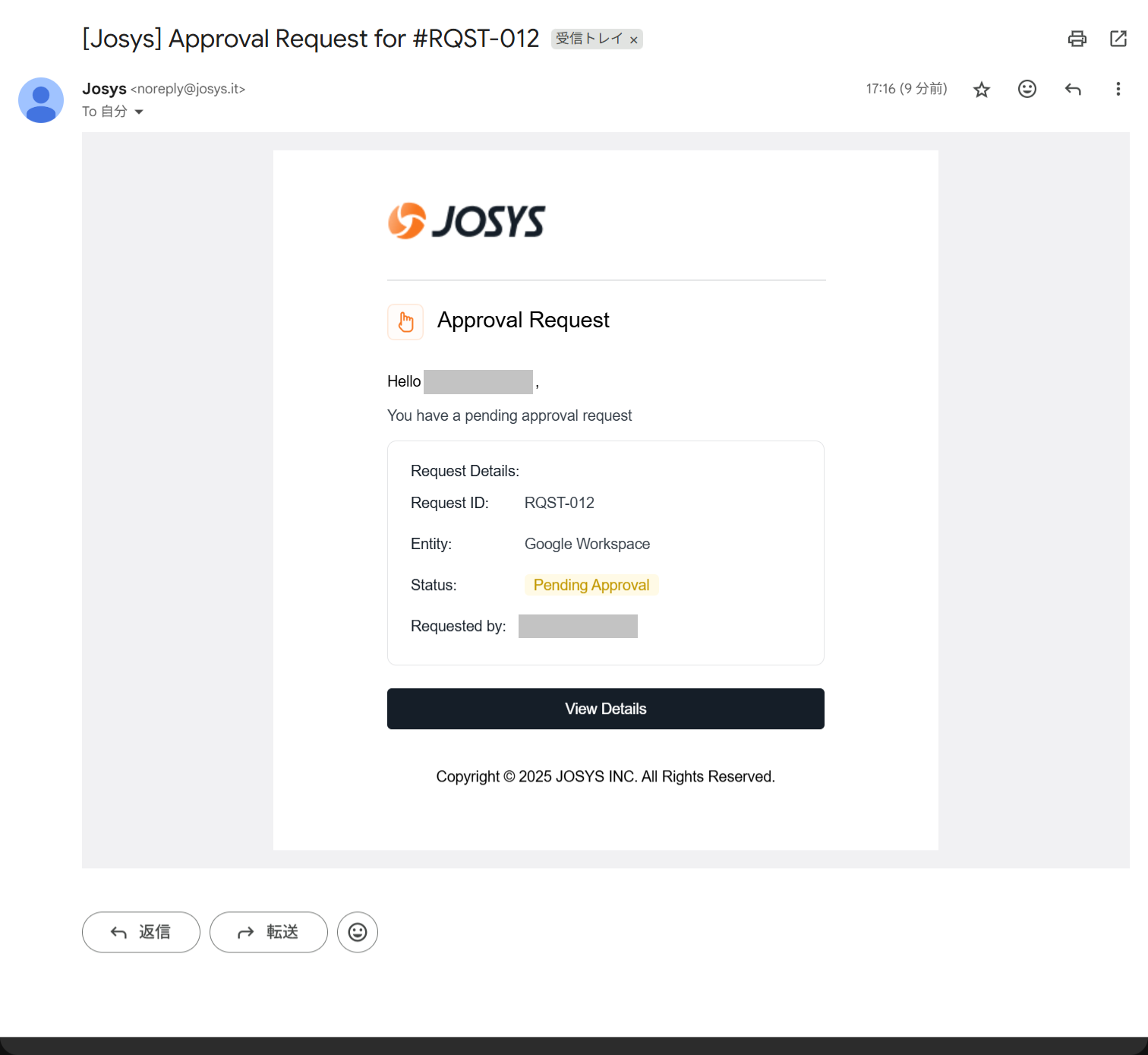Click the email subject line text
1148x1055 pixels.
click(x=311, y=39)
